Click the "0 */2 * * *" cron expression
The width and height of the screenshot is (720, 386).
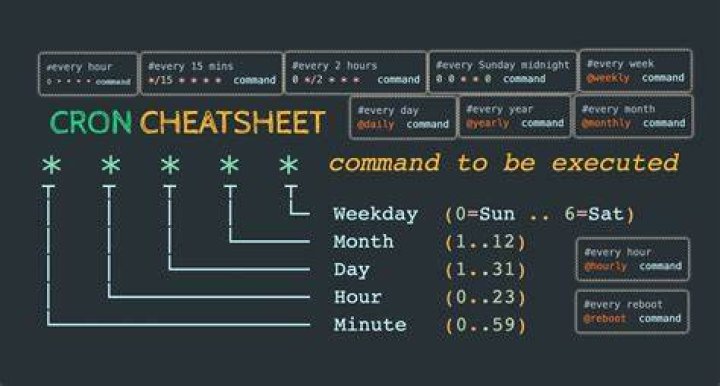[326, 79]
